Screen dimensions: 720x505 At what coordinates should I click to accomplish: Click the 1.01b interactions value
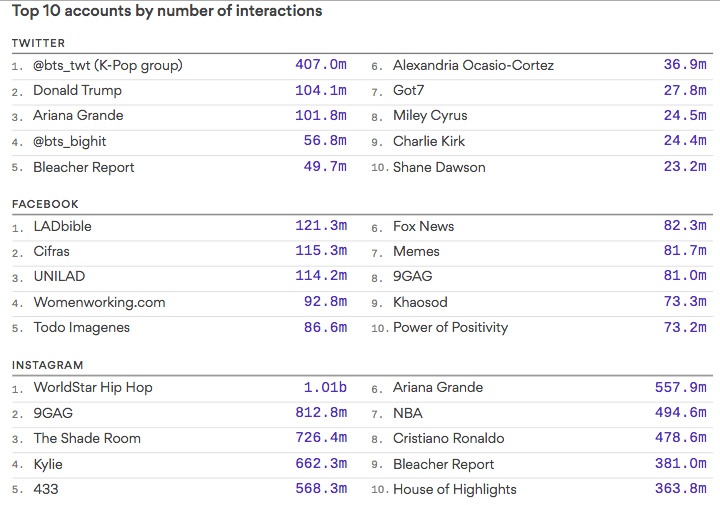325,387
